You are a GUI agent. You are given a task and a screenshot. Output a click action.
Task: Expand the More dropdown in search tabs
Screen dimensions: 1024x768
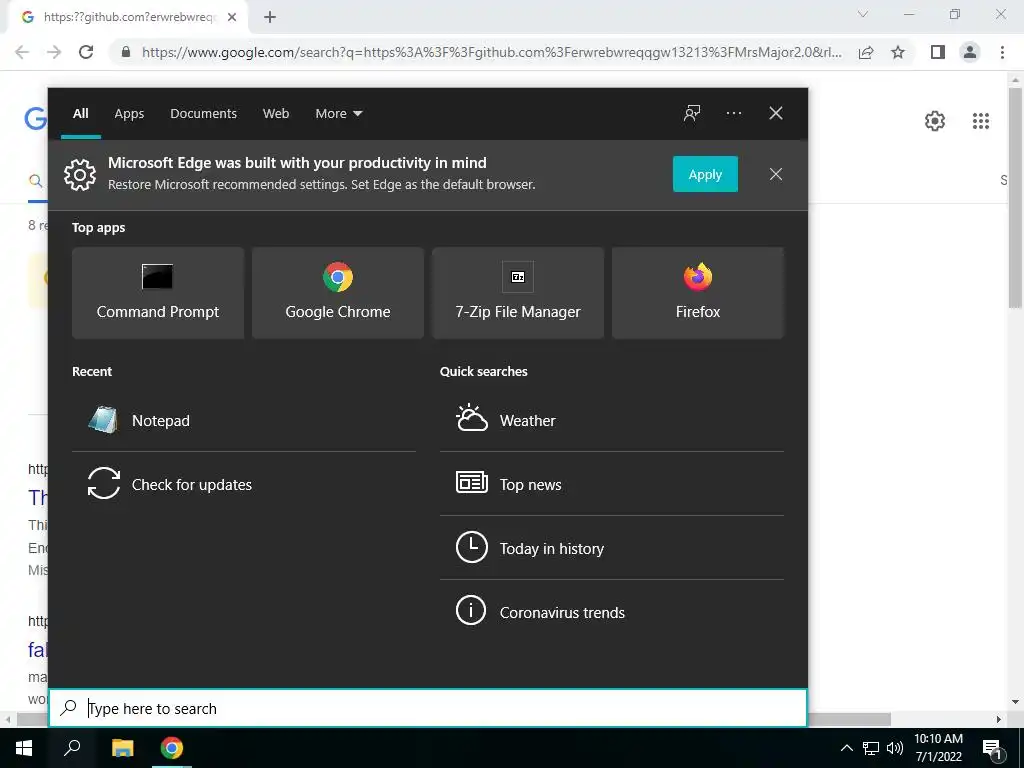click(x=338, y=114)
